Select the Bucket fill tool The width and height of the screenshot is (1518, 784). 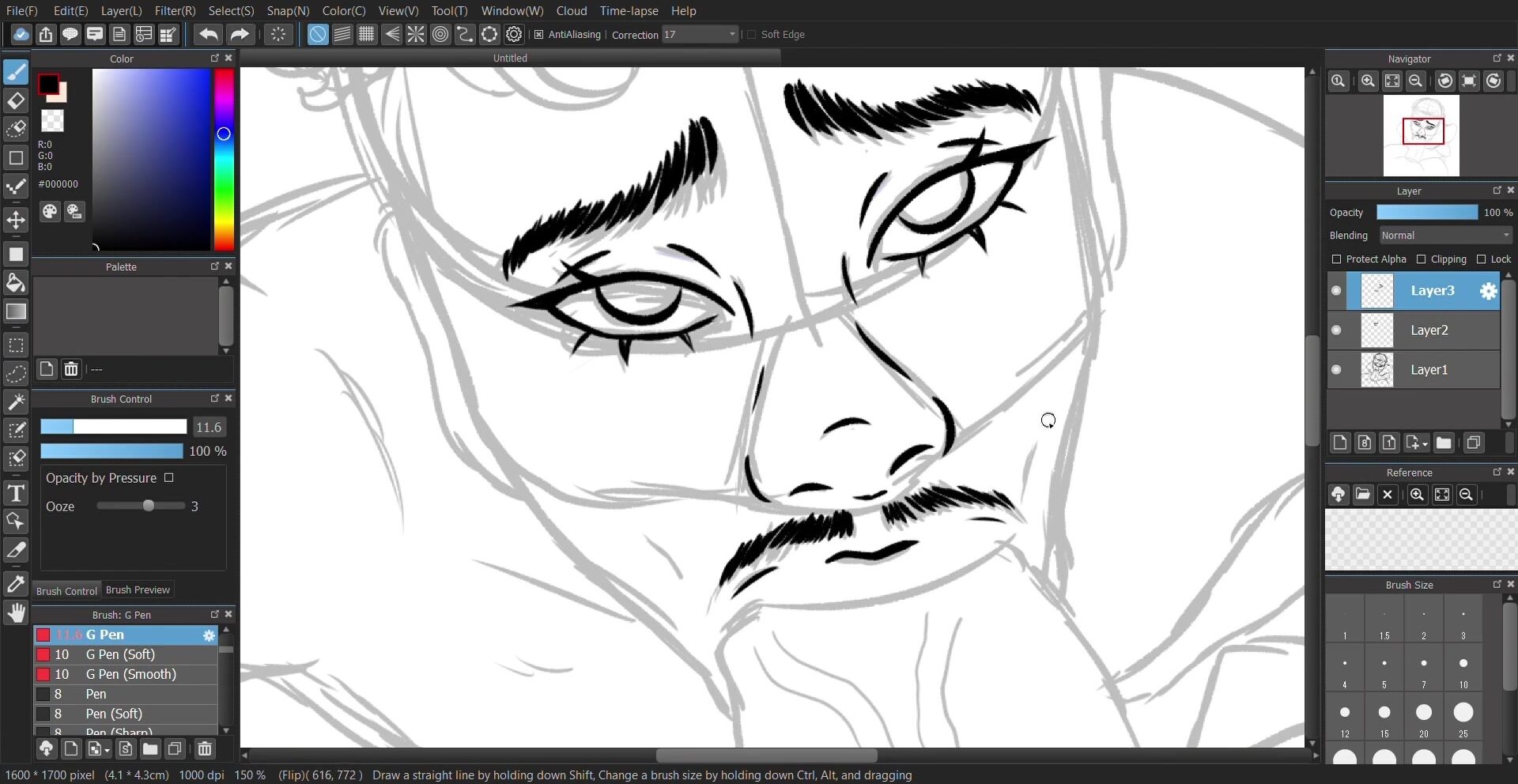16,283
